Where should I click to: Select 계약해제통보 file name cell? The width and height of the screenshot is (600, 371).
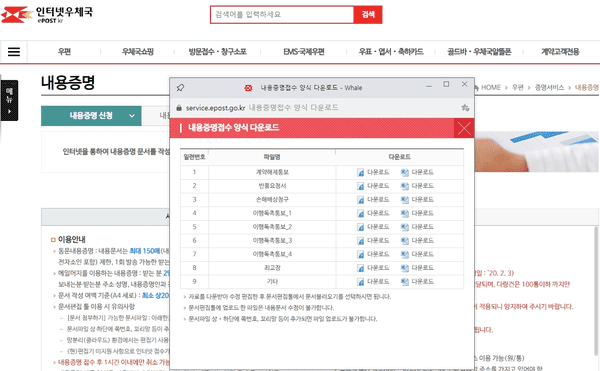[x=272, y=172]
